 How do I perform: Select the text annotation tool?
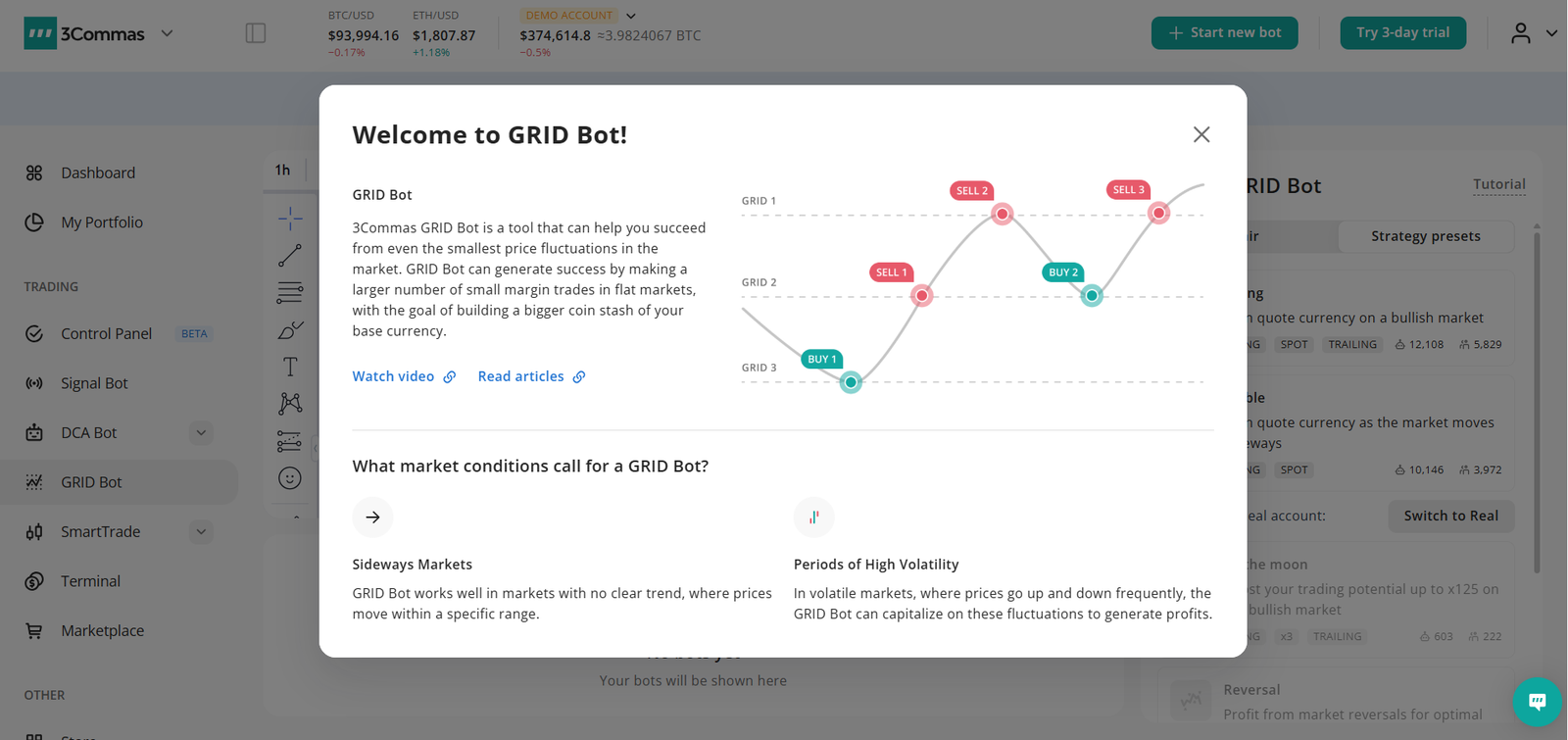289,367
